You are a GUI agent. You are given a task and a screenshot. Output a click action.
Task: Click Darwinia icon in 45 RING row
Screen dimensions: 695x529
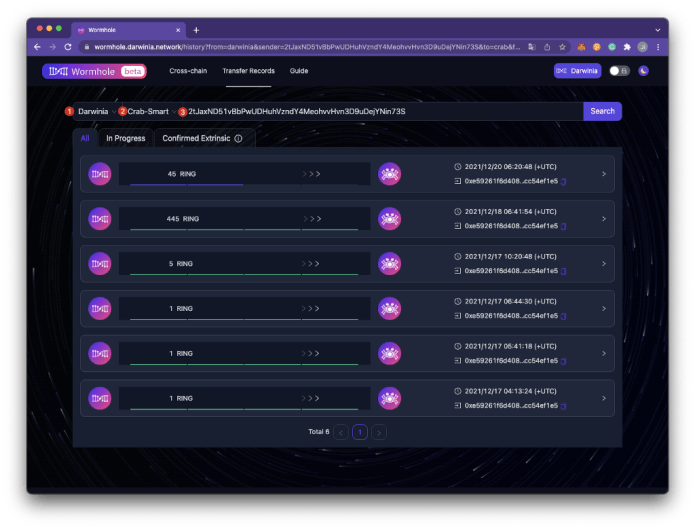[x=100, y=174]
